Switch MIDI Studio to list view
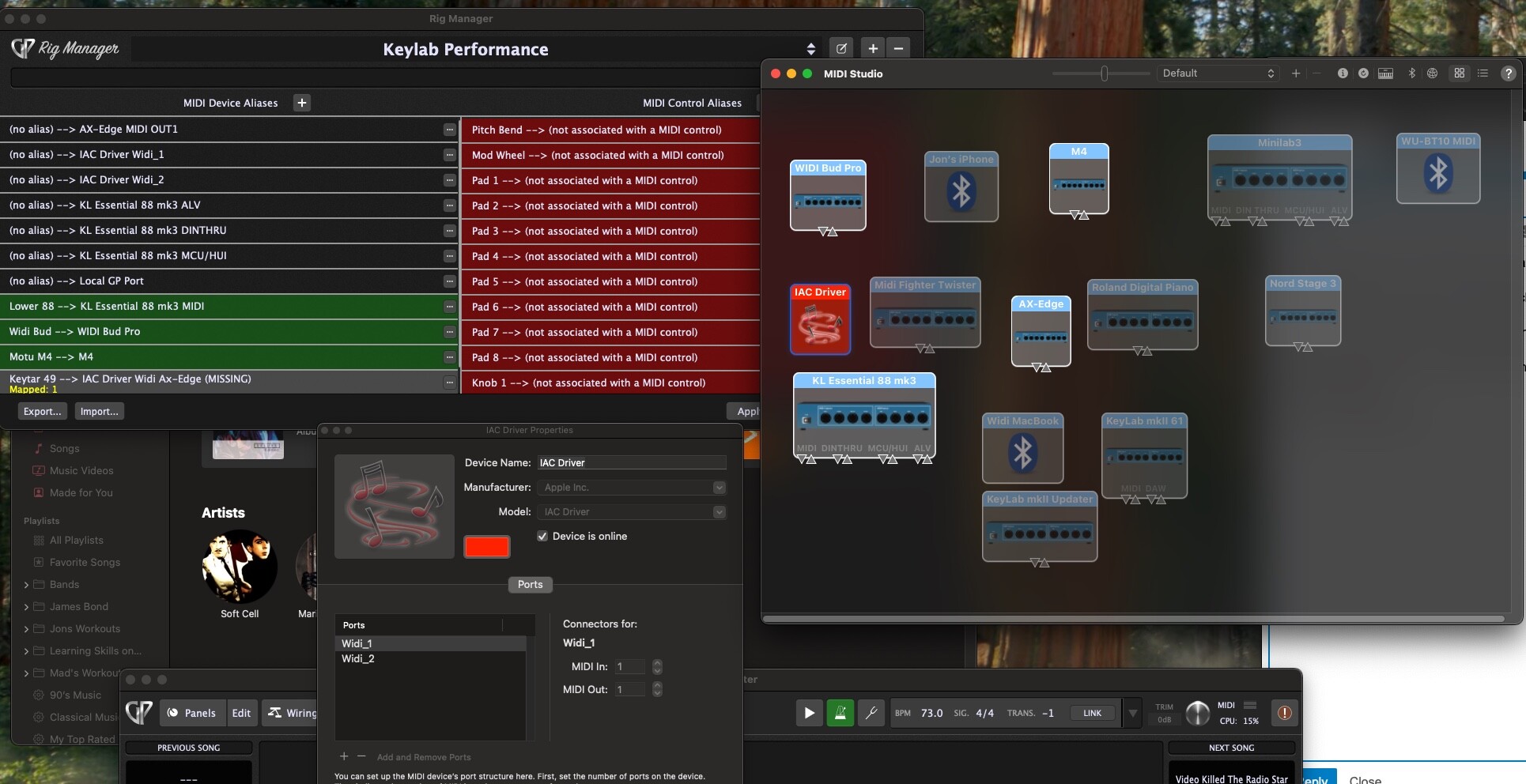 [x=1483, y=73]
